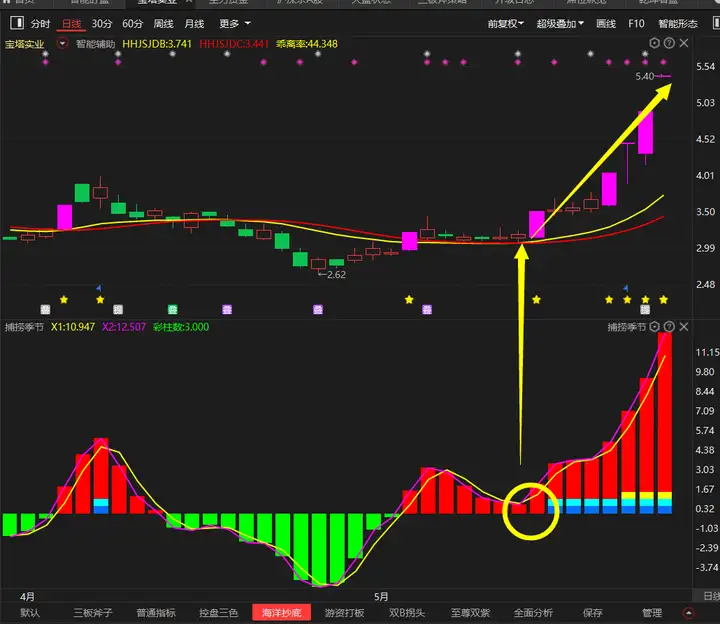Click the red circular collapse icon at bottom right
The height and width of the screenshot is (624, 720).
(x=688, y=613)
